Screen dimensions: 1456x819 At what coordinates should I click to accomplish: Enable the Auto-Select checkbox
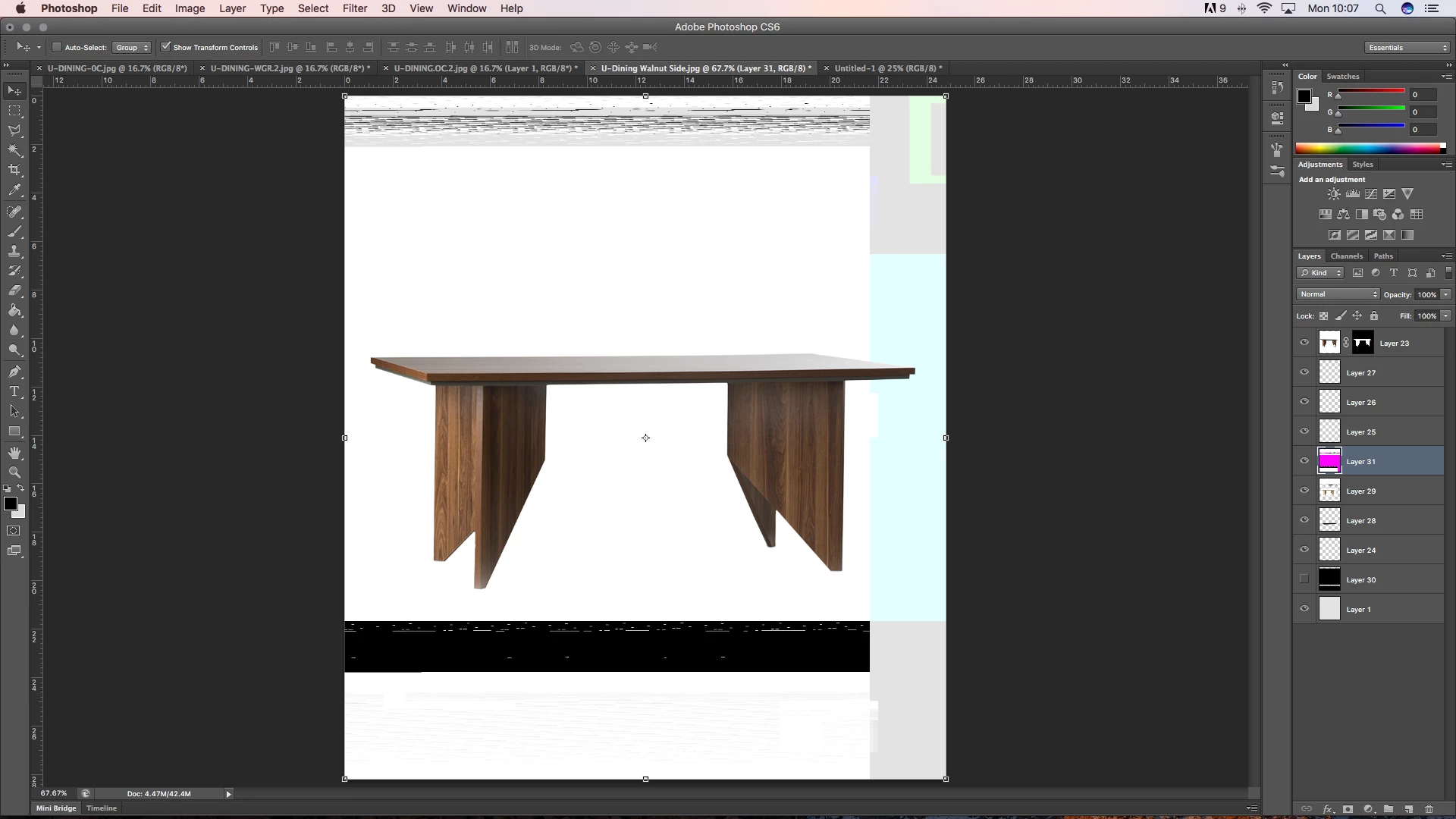point(57,47)
